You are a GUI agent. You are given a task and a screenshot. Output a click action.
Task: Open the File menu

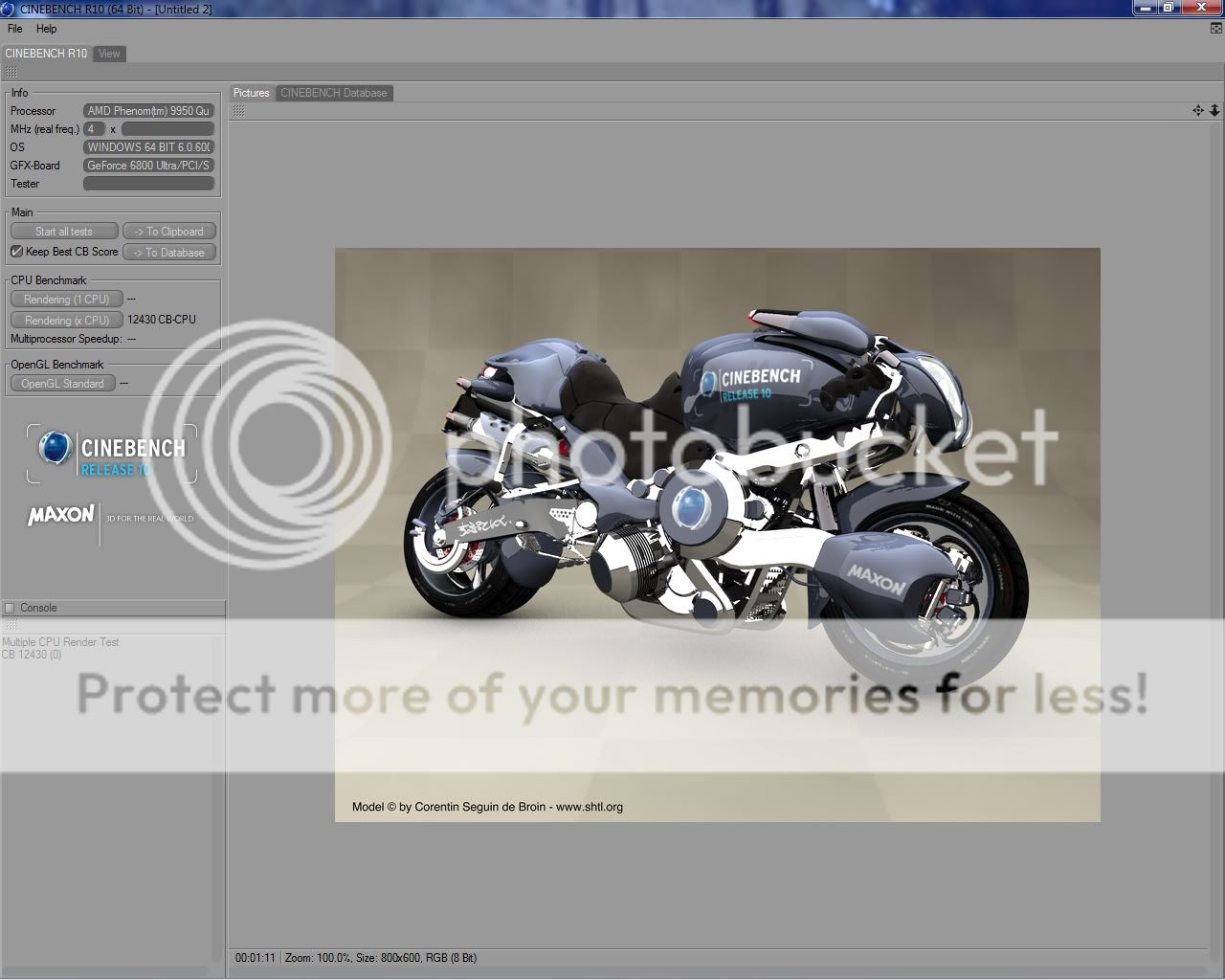[14, 29]
